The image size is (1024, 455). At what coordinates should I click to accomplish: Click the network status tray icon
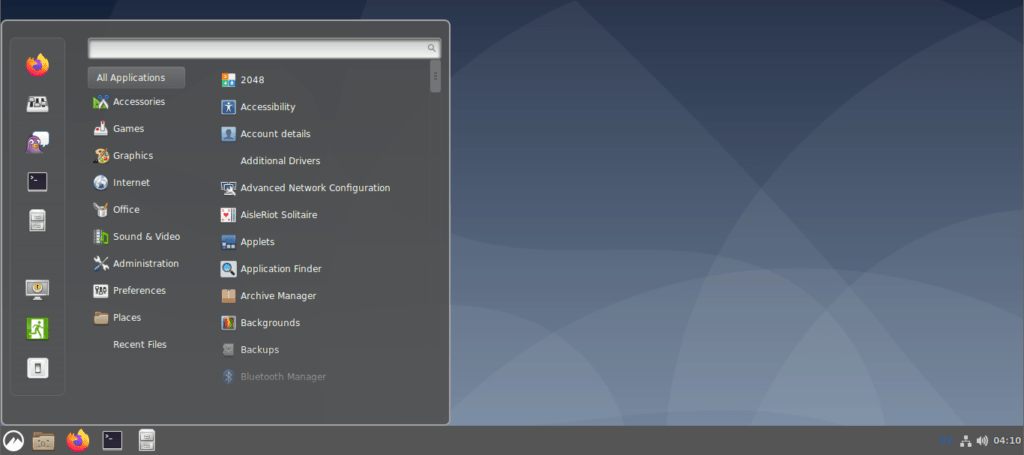(x=966, y=441)
